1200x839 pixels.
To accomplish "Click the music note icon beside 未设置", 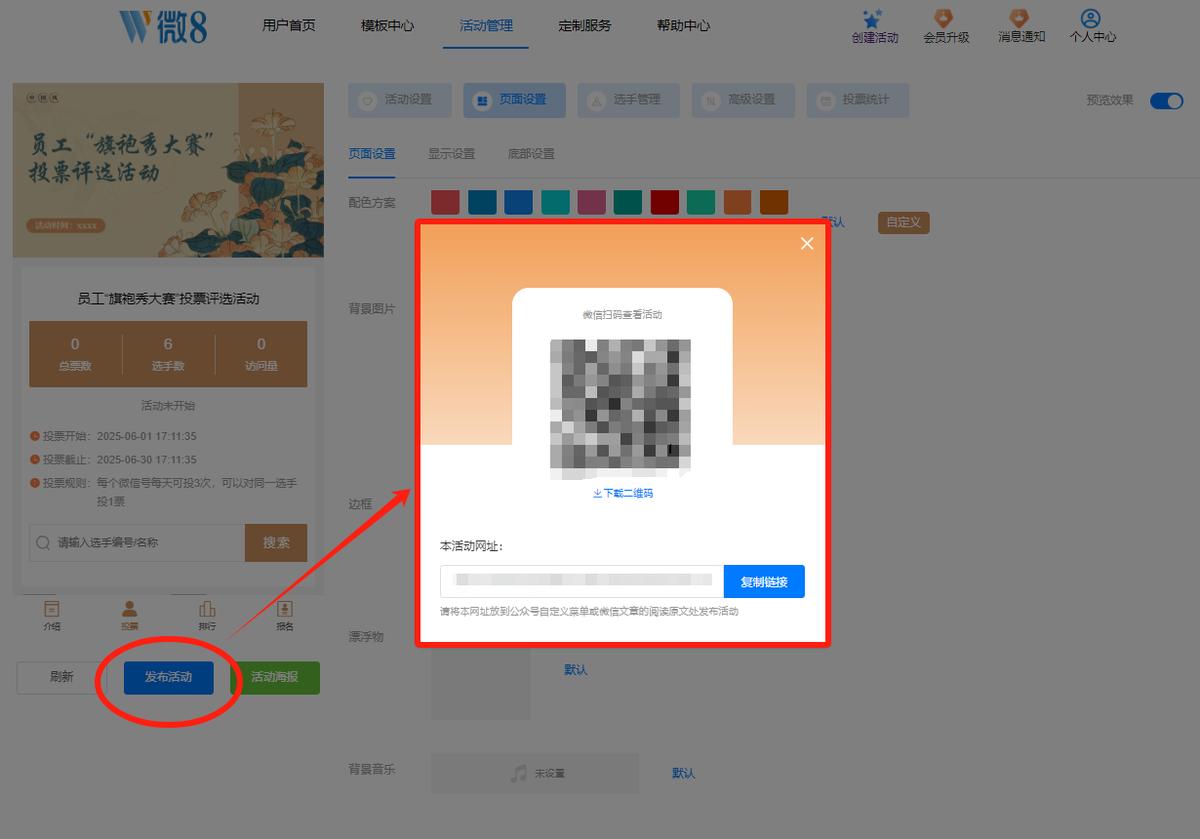I will point(518,773).
